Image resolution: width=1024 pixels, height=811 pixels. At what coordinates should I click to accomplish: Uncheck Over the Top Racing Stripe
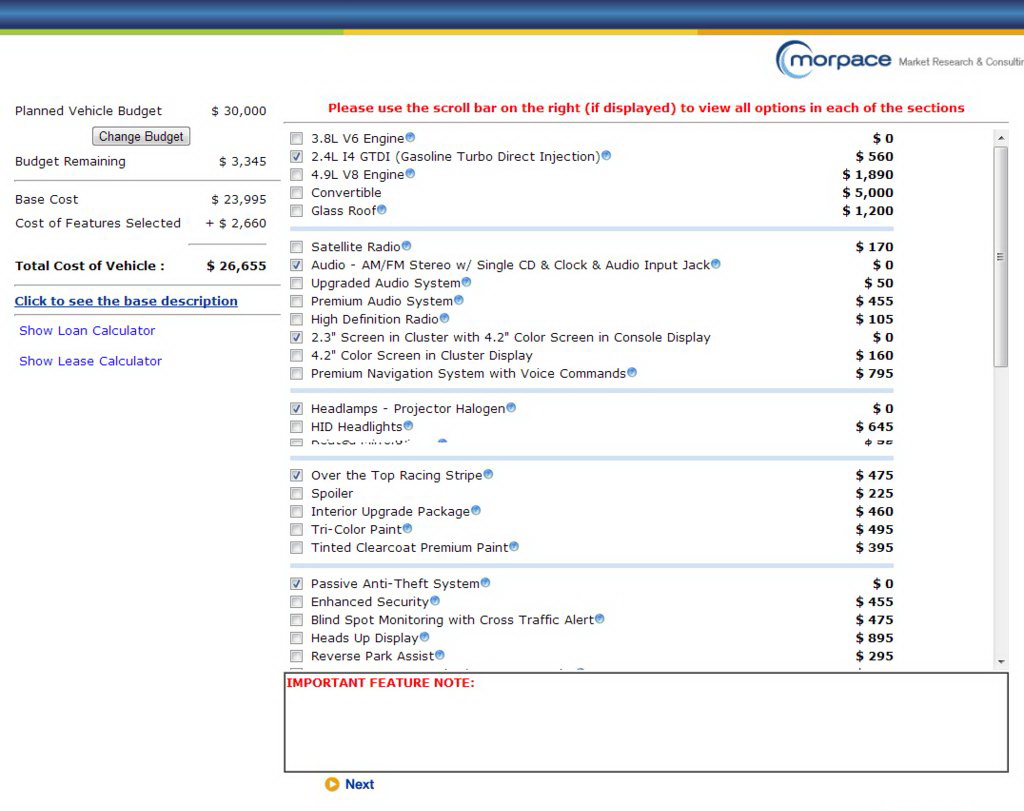(296, 475)
